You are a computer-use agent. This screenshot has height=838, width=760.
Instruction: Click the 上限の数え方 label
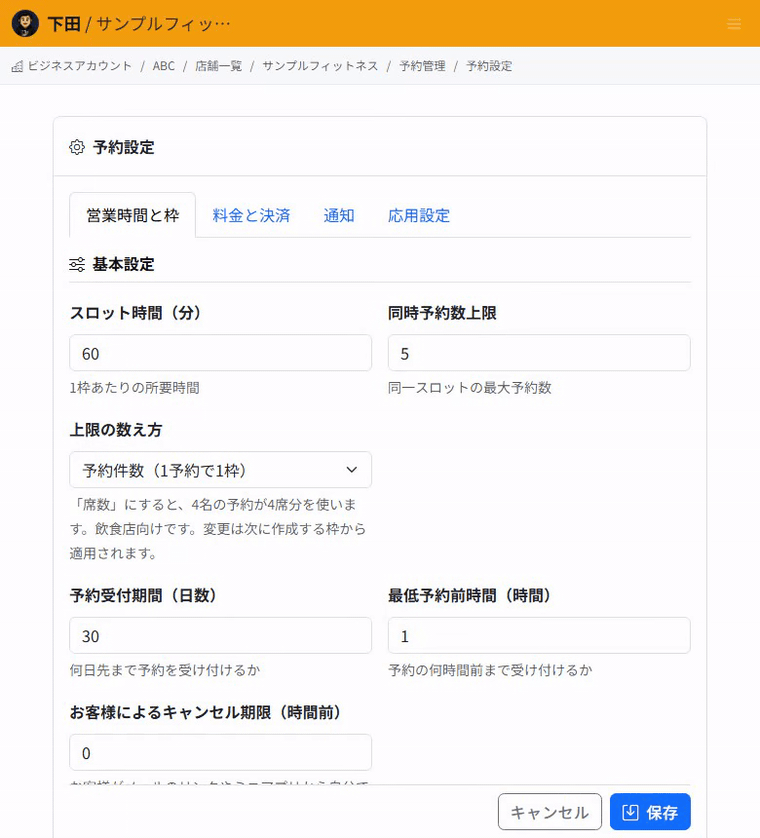(116, 430)
